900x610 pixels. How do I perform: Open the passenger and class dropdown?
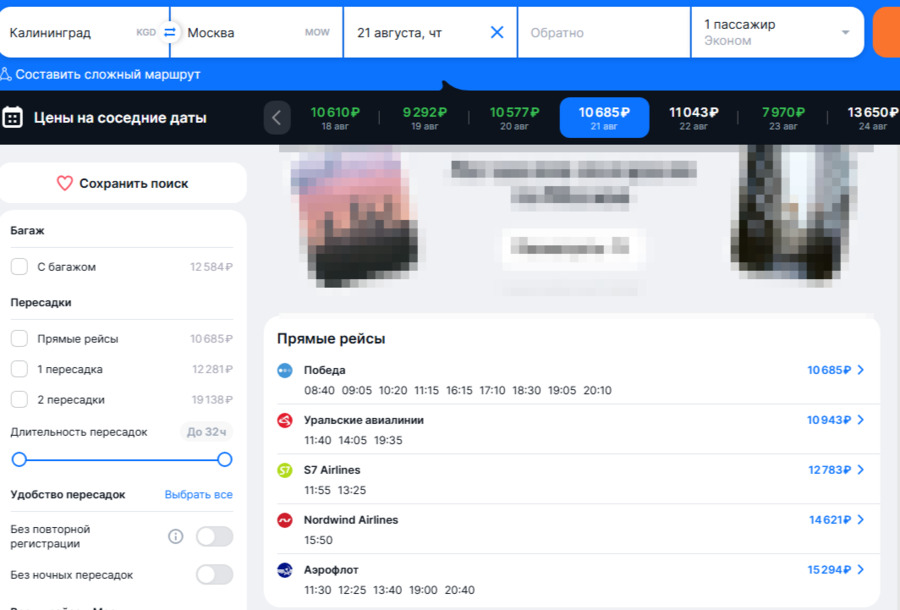click(x=777, y=32)
